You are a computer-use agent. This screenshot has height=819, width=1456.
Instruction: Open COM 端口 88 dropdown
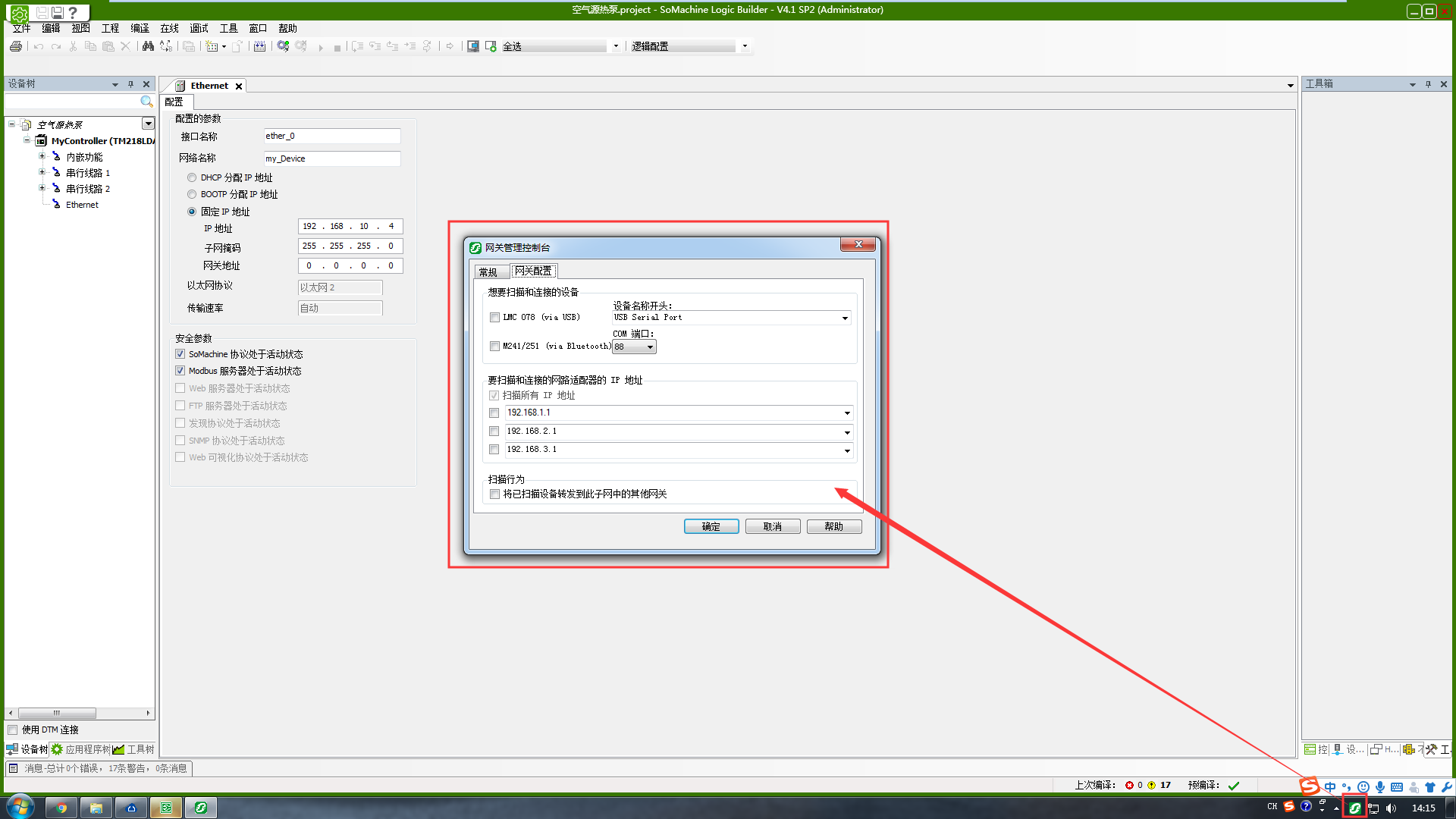point(650,347)
